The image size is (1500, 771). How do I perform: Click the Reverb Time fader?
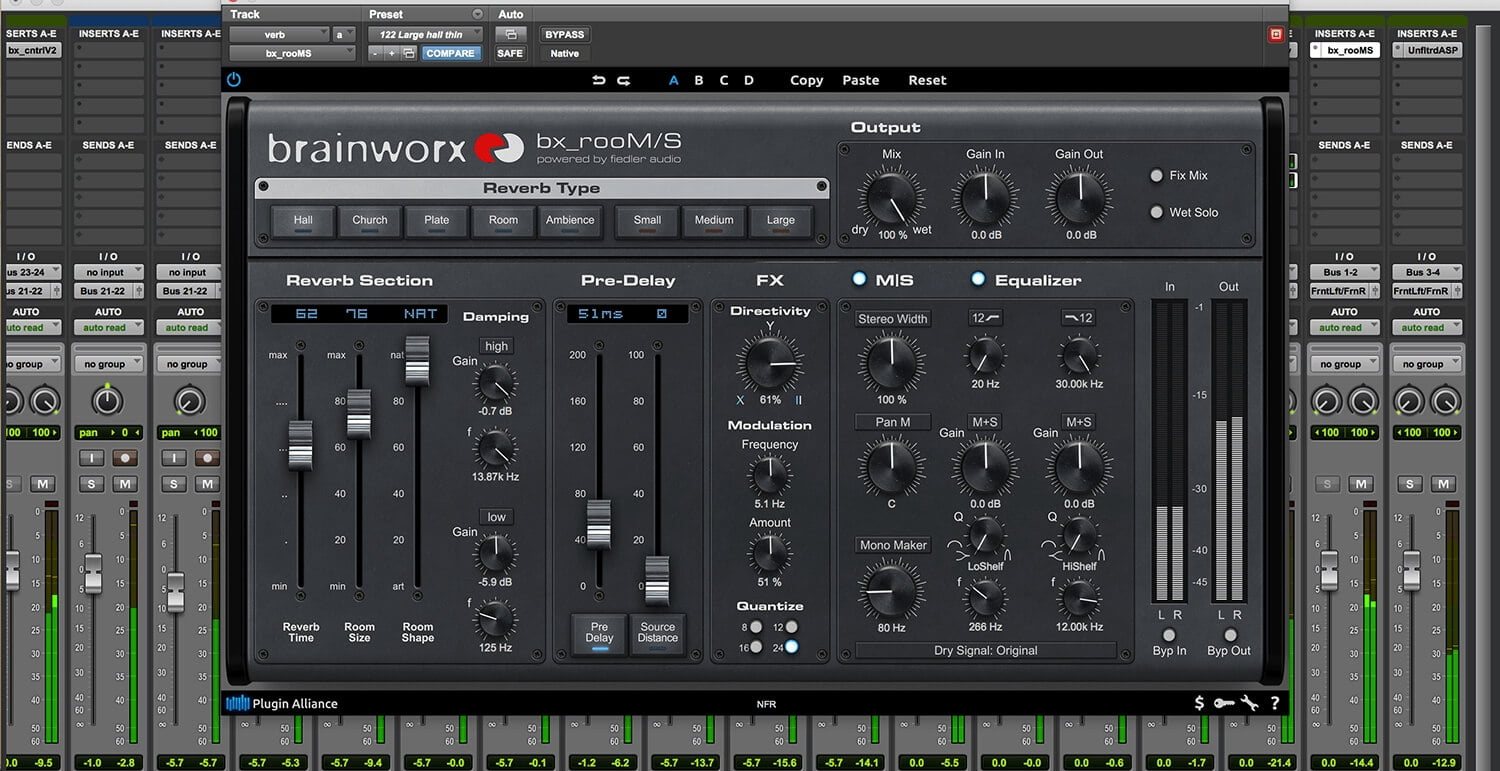coord(300,445)
